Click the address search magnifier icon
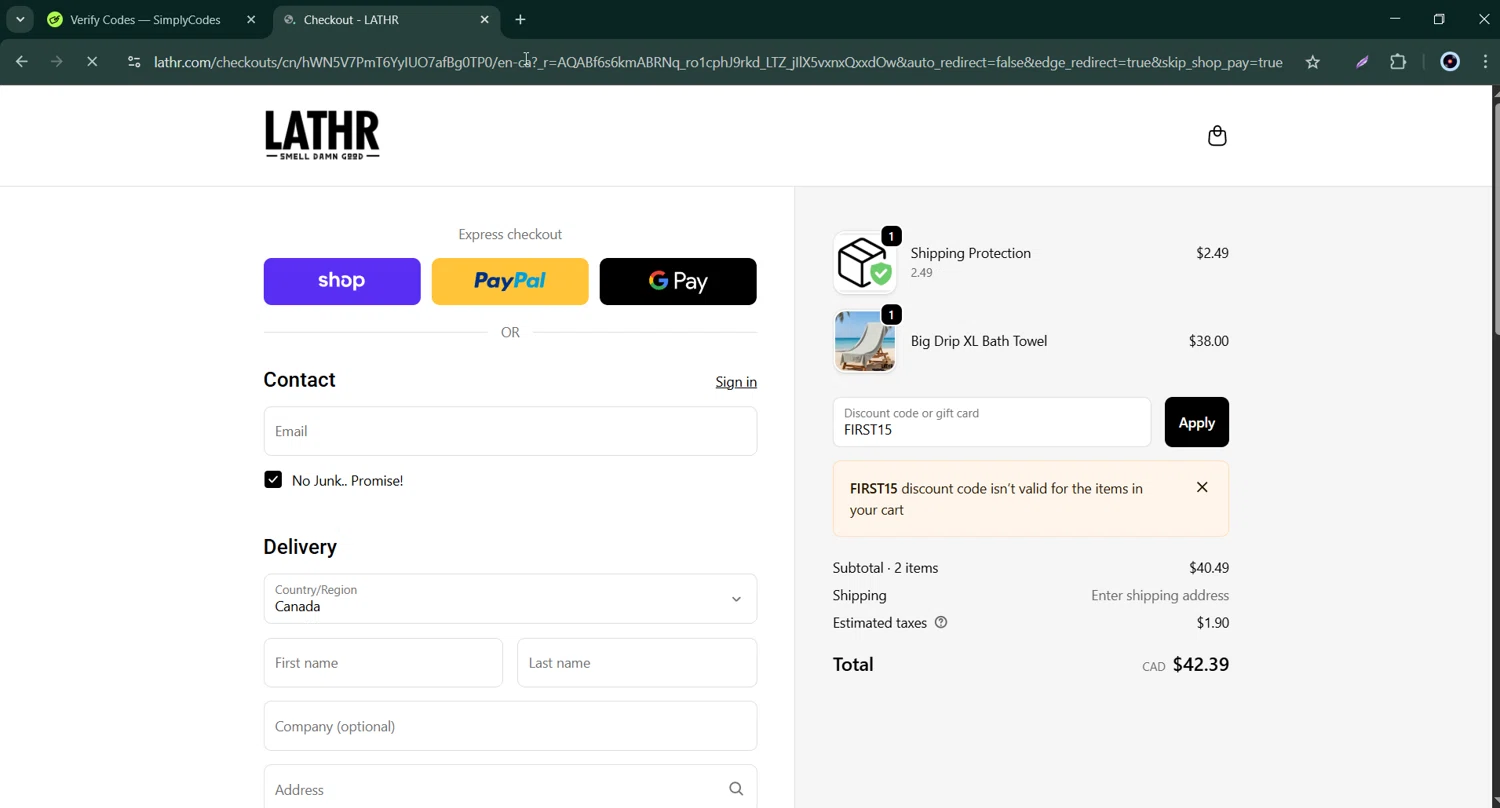 [x=736, y=789]
